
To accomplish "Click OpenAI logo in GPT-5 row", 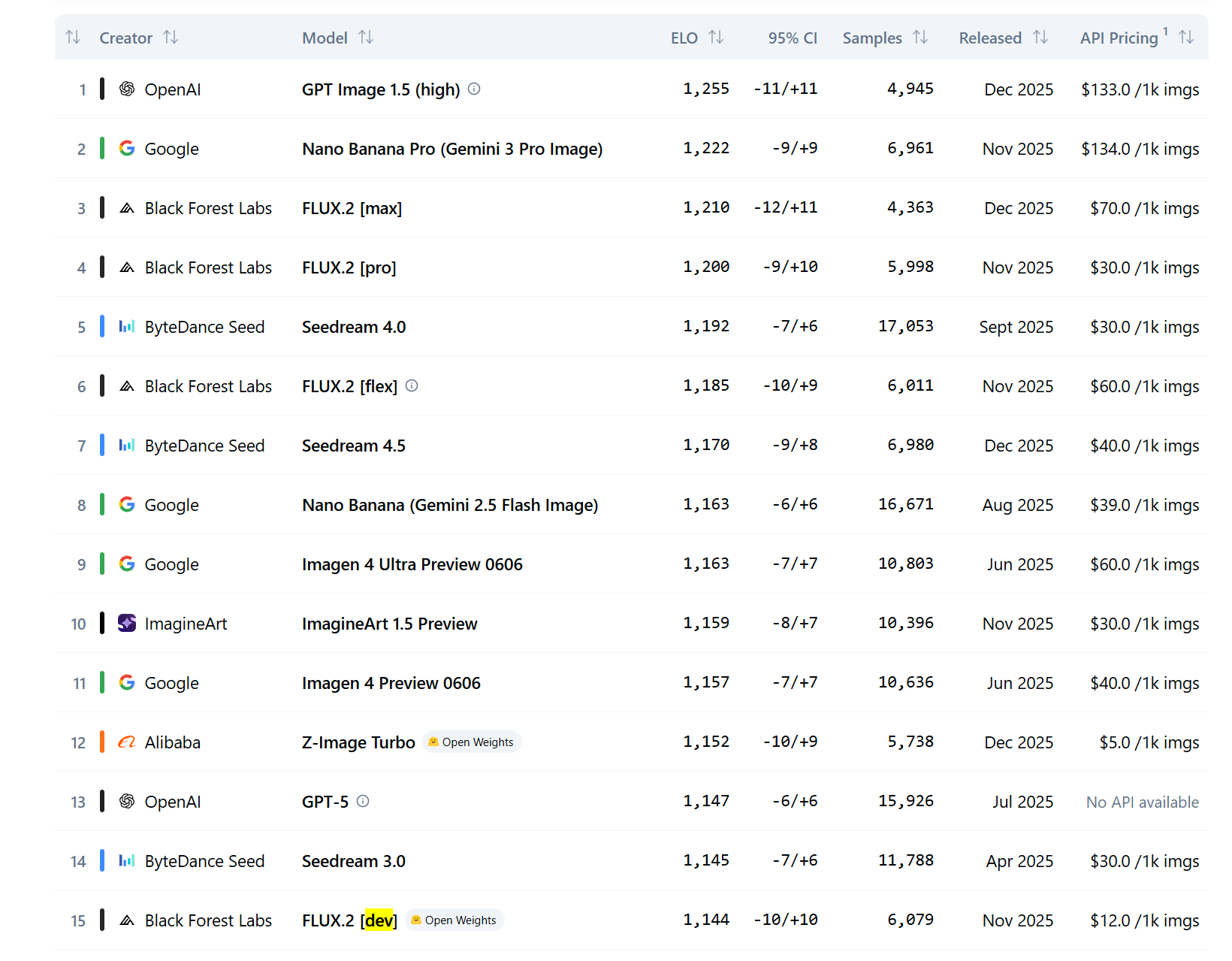I will (127, 801).
